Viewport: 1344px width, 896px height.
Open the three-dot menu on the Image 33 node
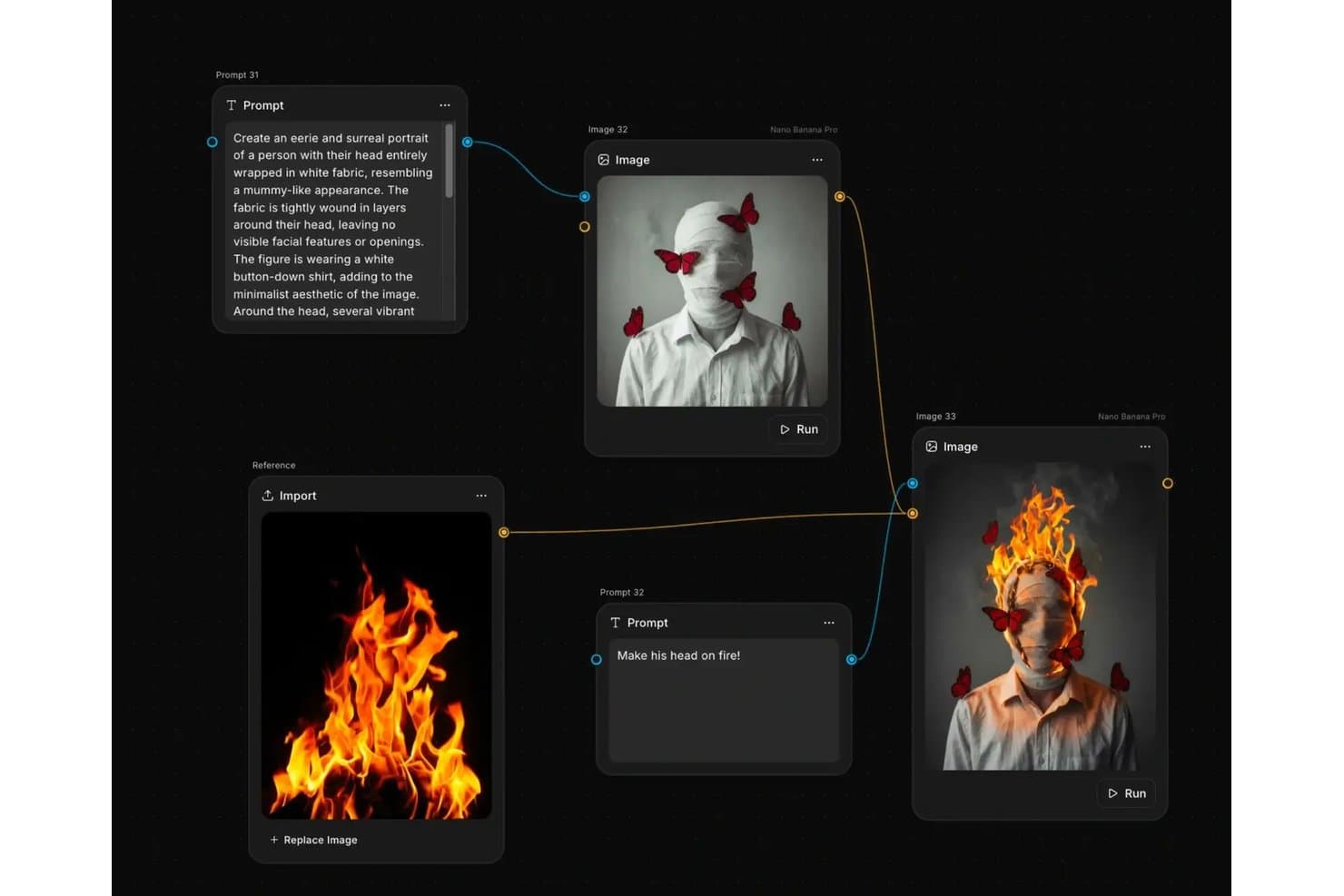(x=1145, y=447)
